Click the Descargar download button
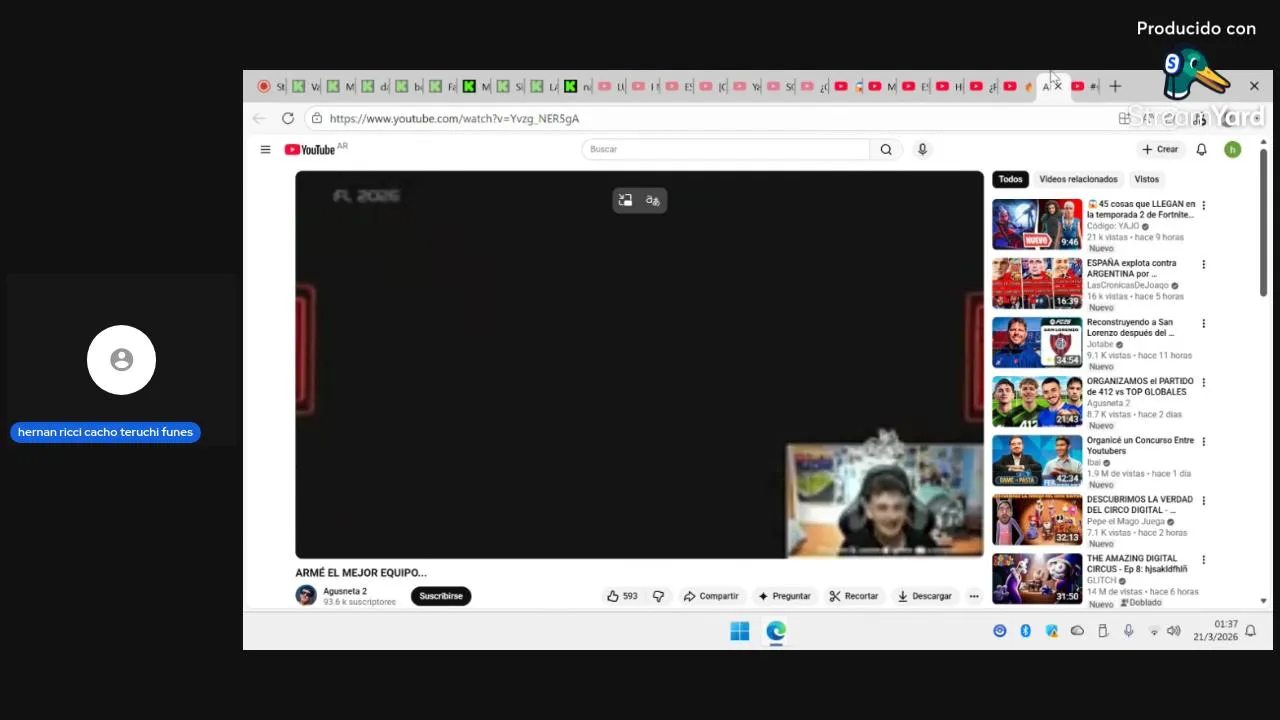Screen dimensions: 1280x720 pyautogui.click(x=924, y=596)
